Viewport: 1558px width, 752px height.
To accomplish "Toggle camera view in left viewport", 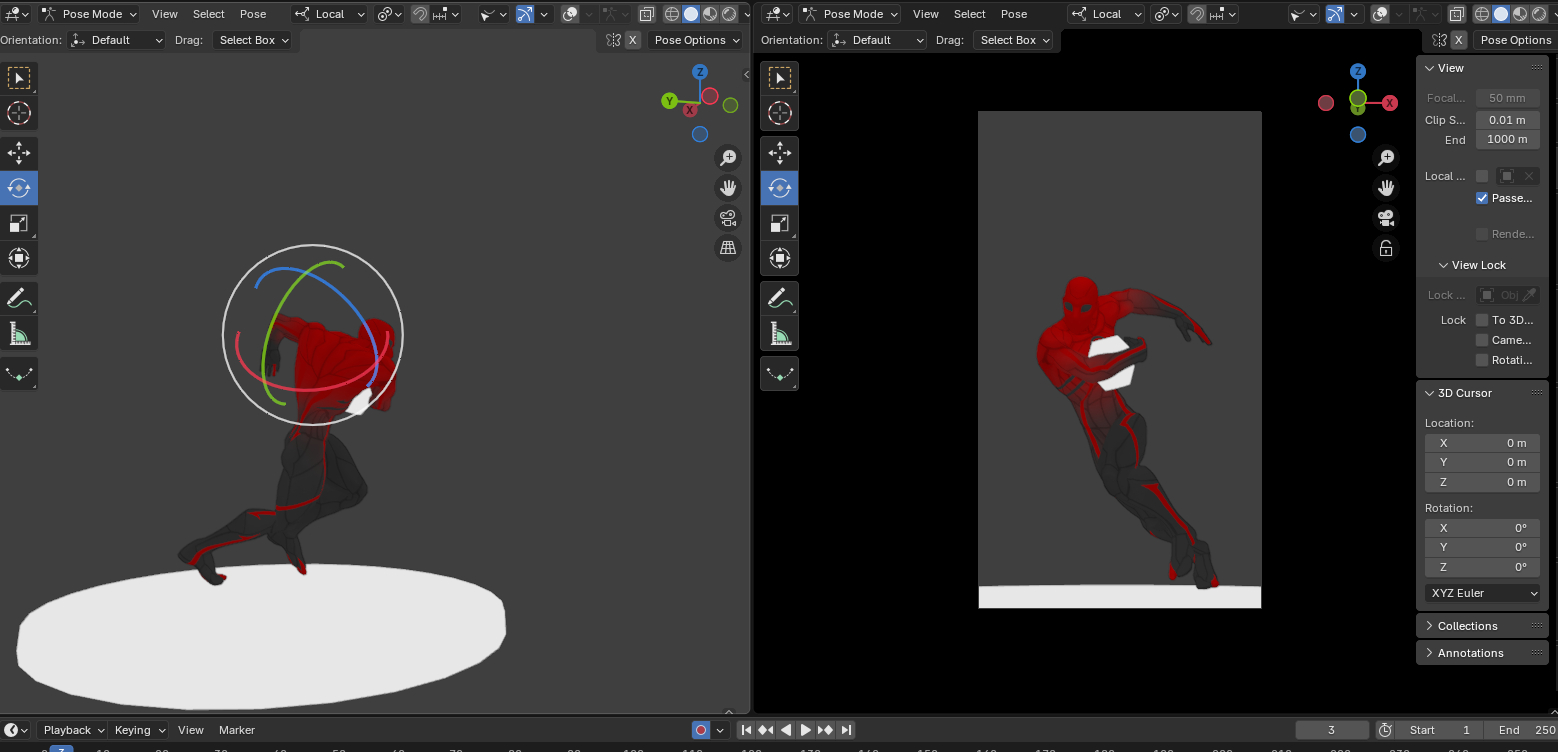I will tap(728, 218).
